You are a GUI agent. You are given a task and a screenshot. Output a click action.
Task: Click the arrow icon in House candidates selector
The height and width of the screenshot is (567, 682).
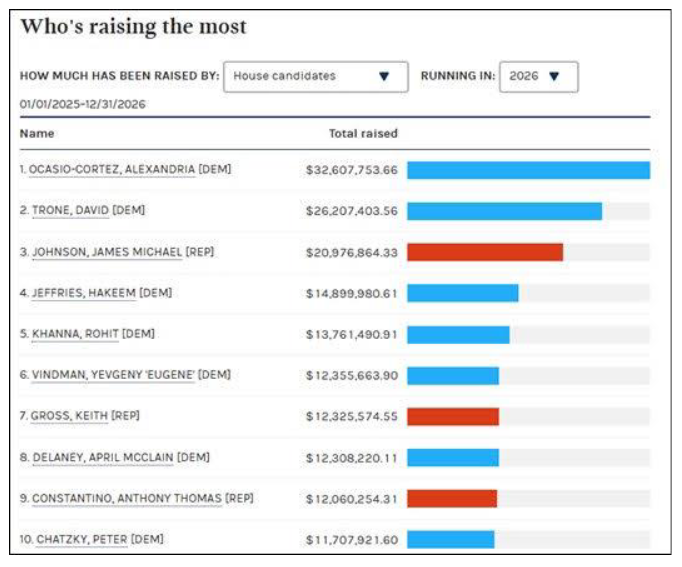[x=384, y=76]
